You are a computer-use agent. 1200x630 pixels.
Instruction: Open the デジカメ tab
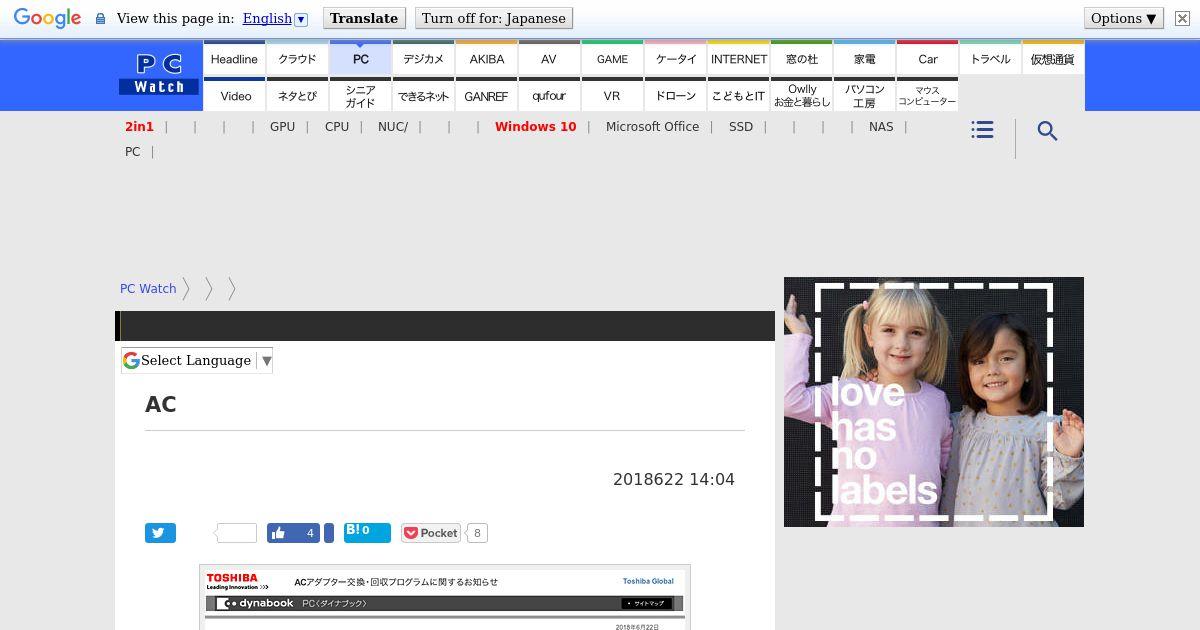tap(423, 59)
